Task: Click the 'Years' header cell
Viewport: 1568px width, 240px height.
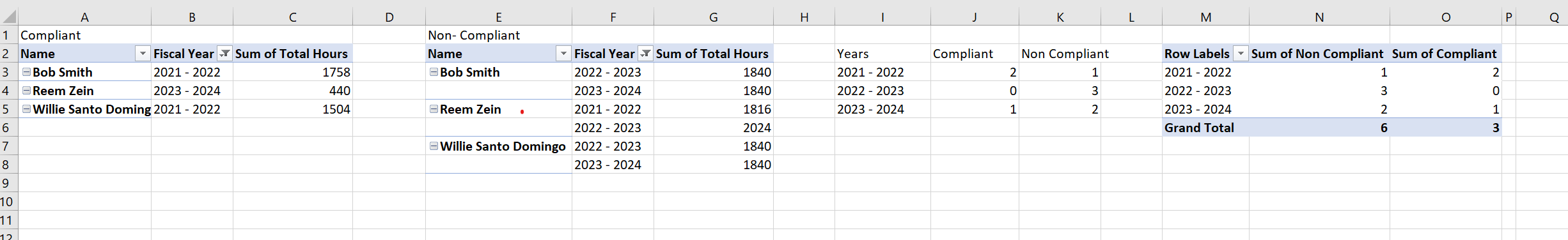Action: [x=883, y=54]
